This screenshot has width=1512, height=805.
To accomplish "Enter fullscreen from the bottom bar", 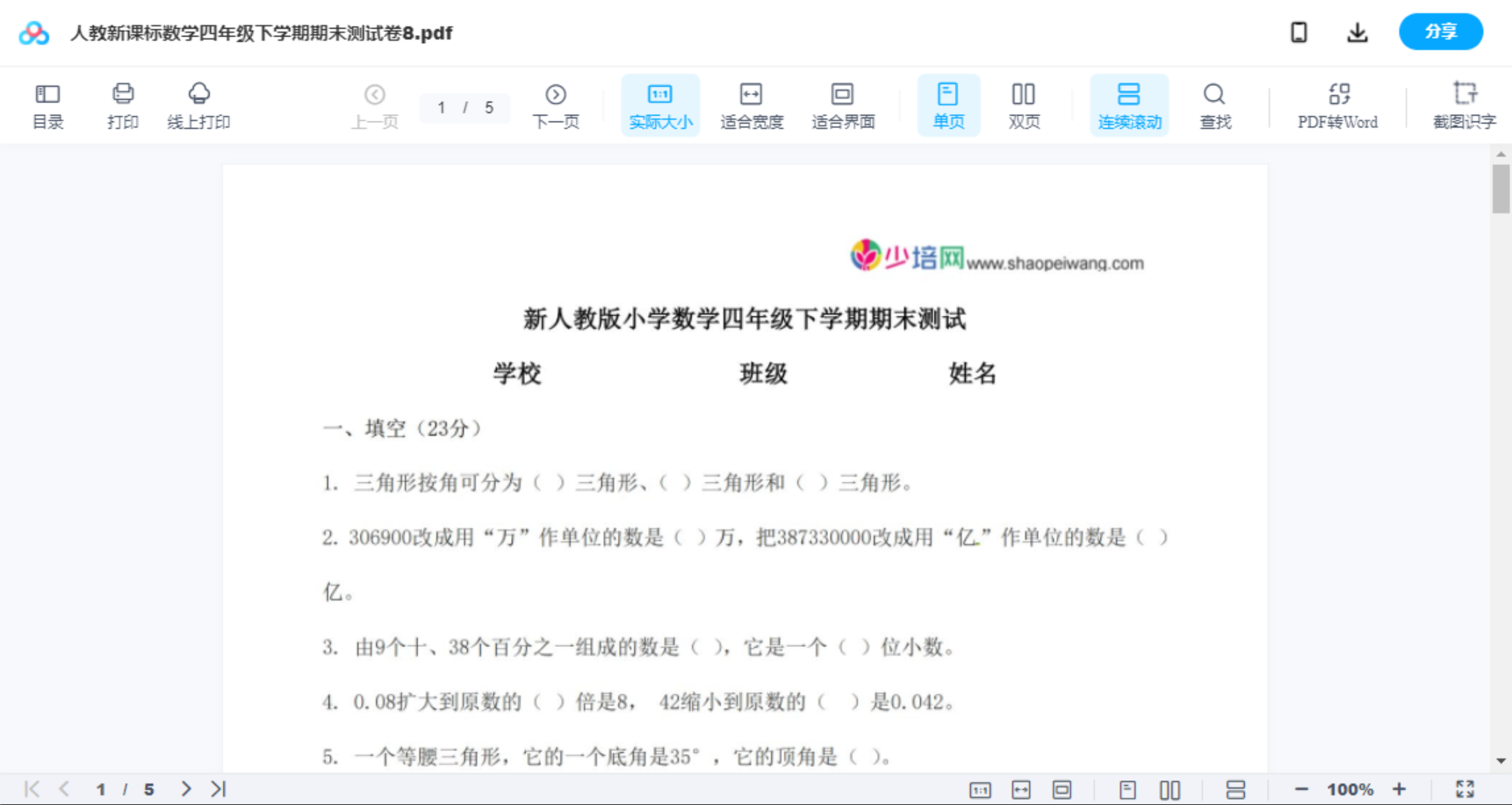I will (1465, 788).
